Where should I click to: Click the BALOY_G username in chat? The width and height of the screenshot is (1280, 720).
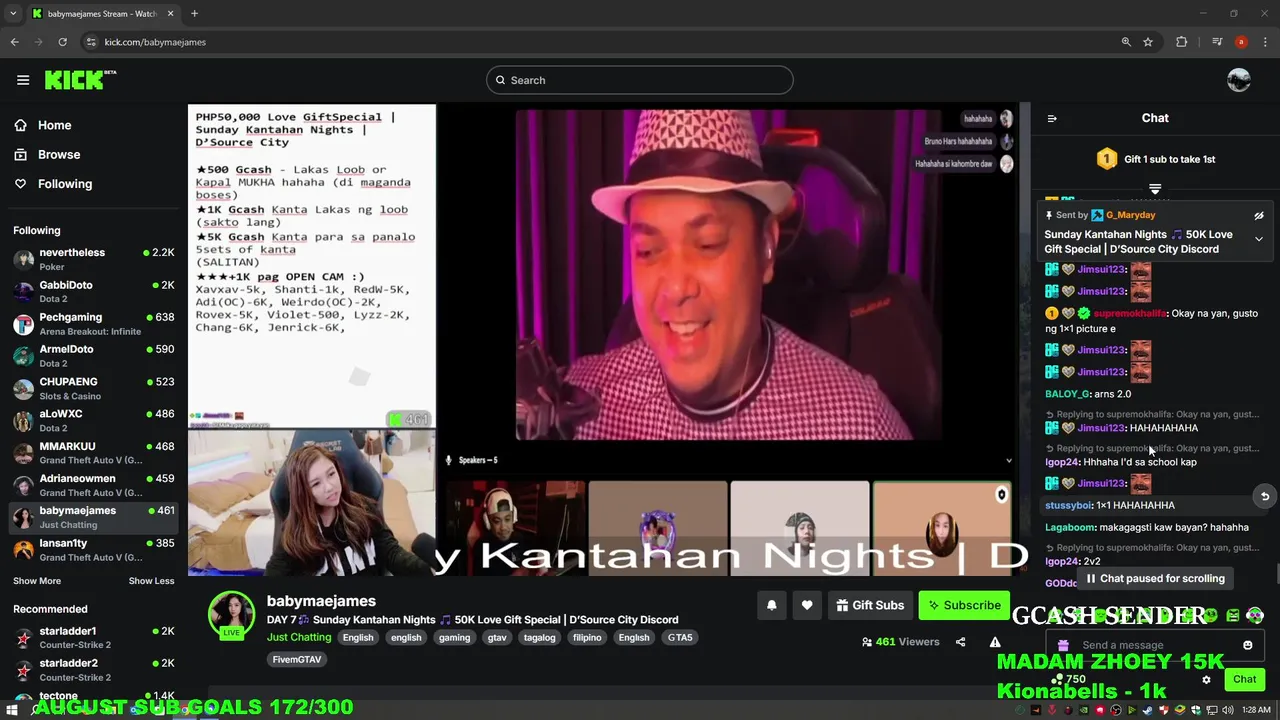click(1067, 394)
